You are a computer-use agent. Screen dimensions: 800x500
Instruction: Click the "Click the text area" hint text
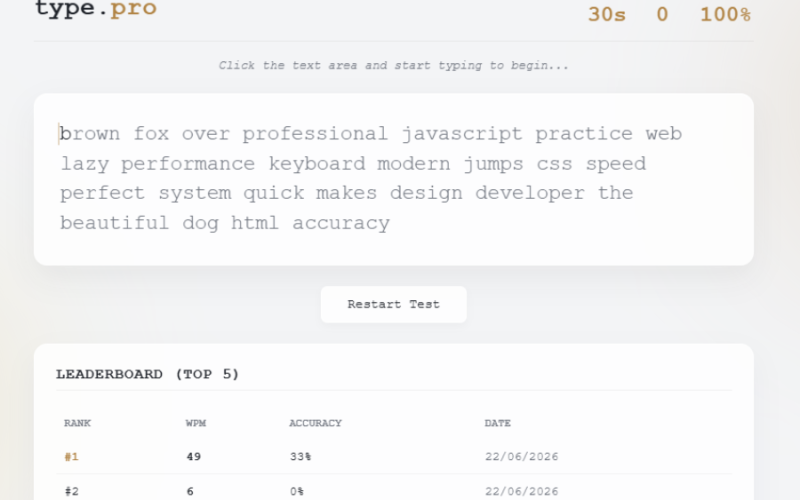[393, 65]
